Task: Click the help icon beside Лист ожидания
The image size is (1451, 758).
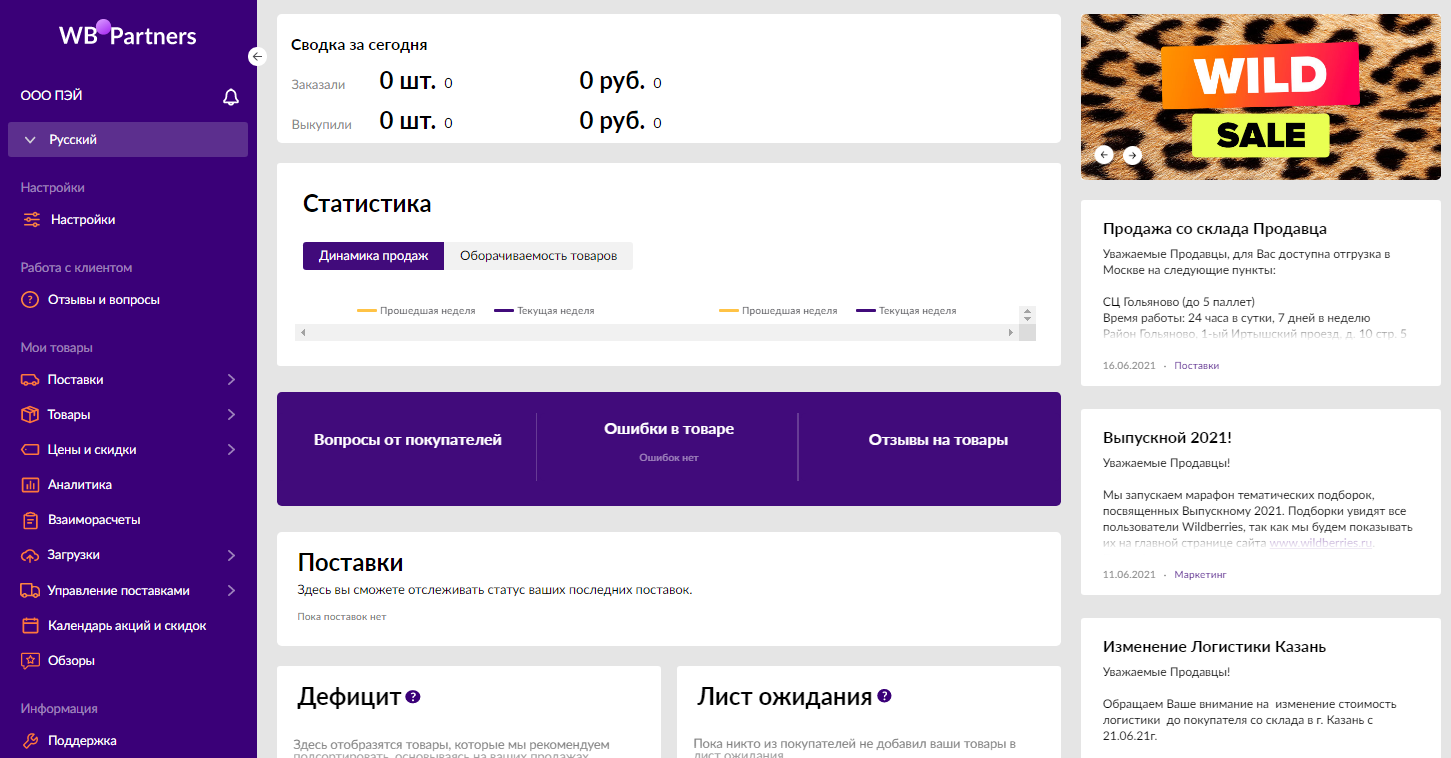Action: click(x=884, y=697)
